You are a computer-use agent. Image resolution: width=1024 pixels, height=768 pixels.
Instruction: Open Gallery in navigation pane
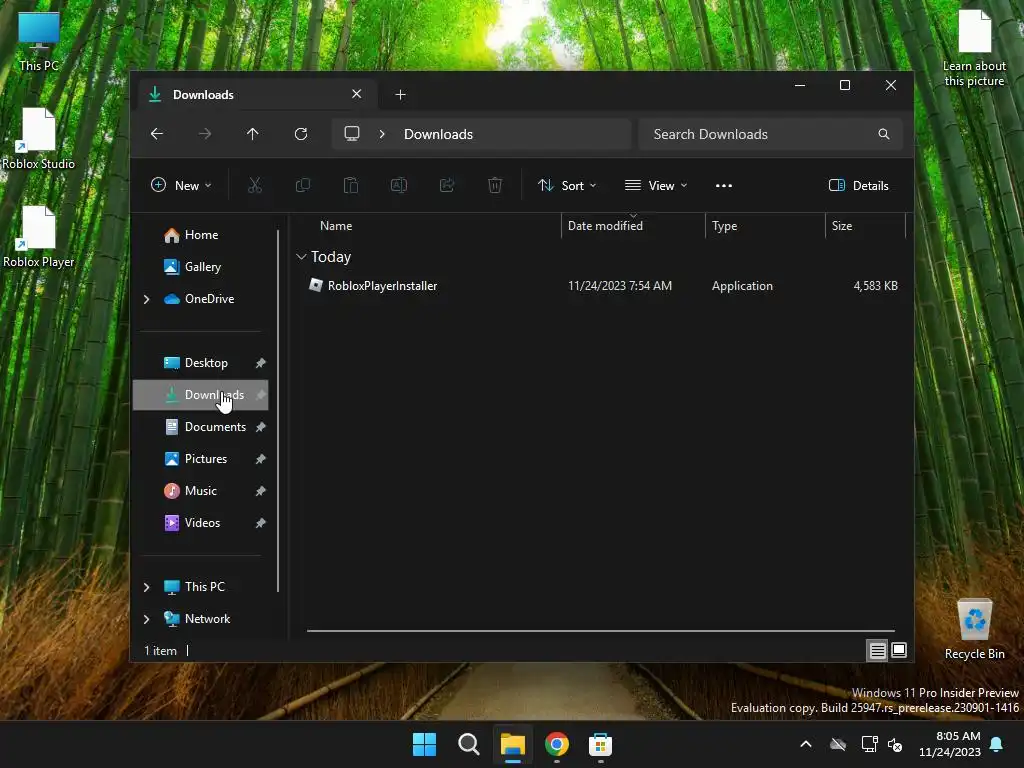(x=202, y=267)
